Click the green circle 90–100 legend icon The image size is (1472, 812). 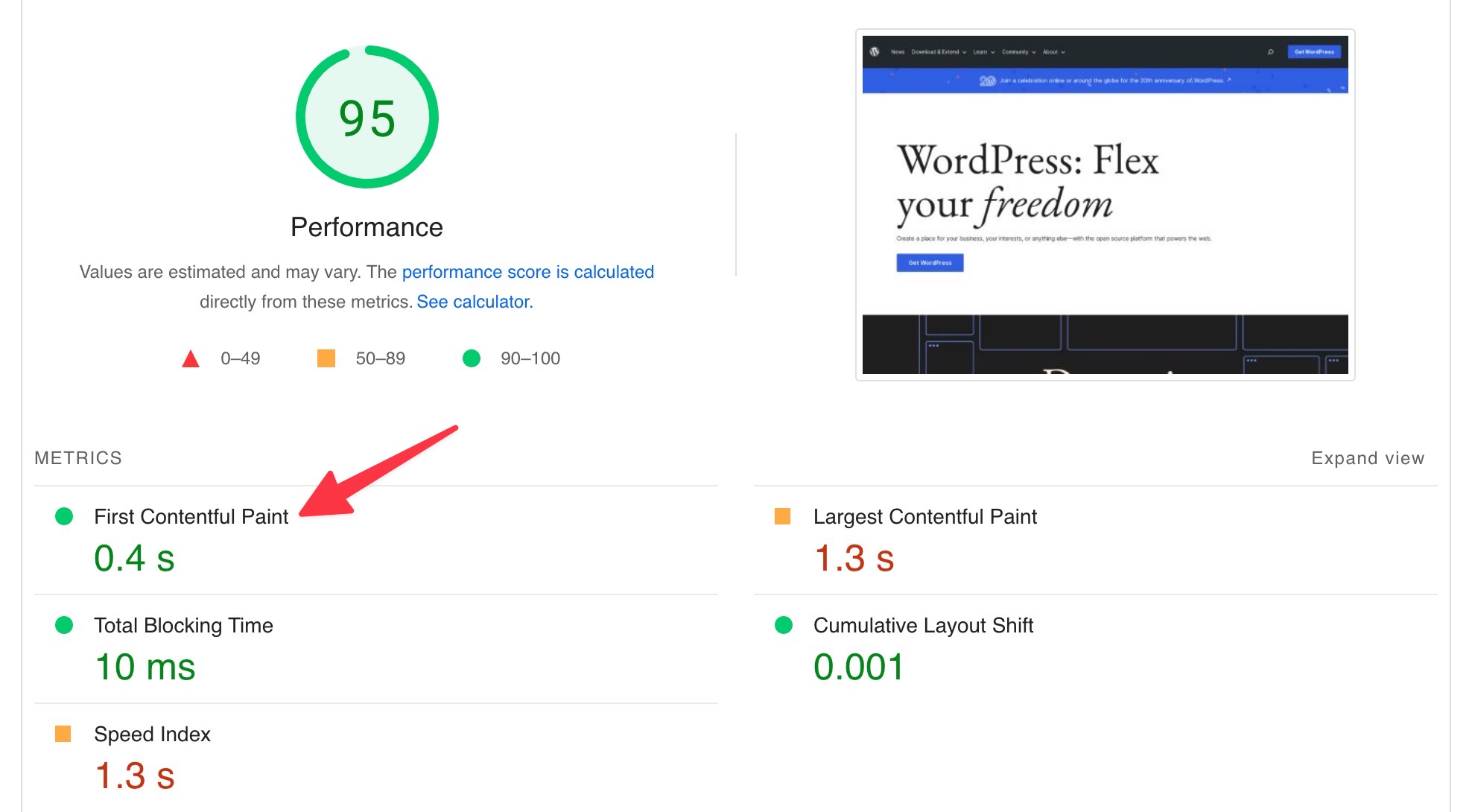[472, 358]
